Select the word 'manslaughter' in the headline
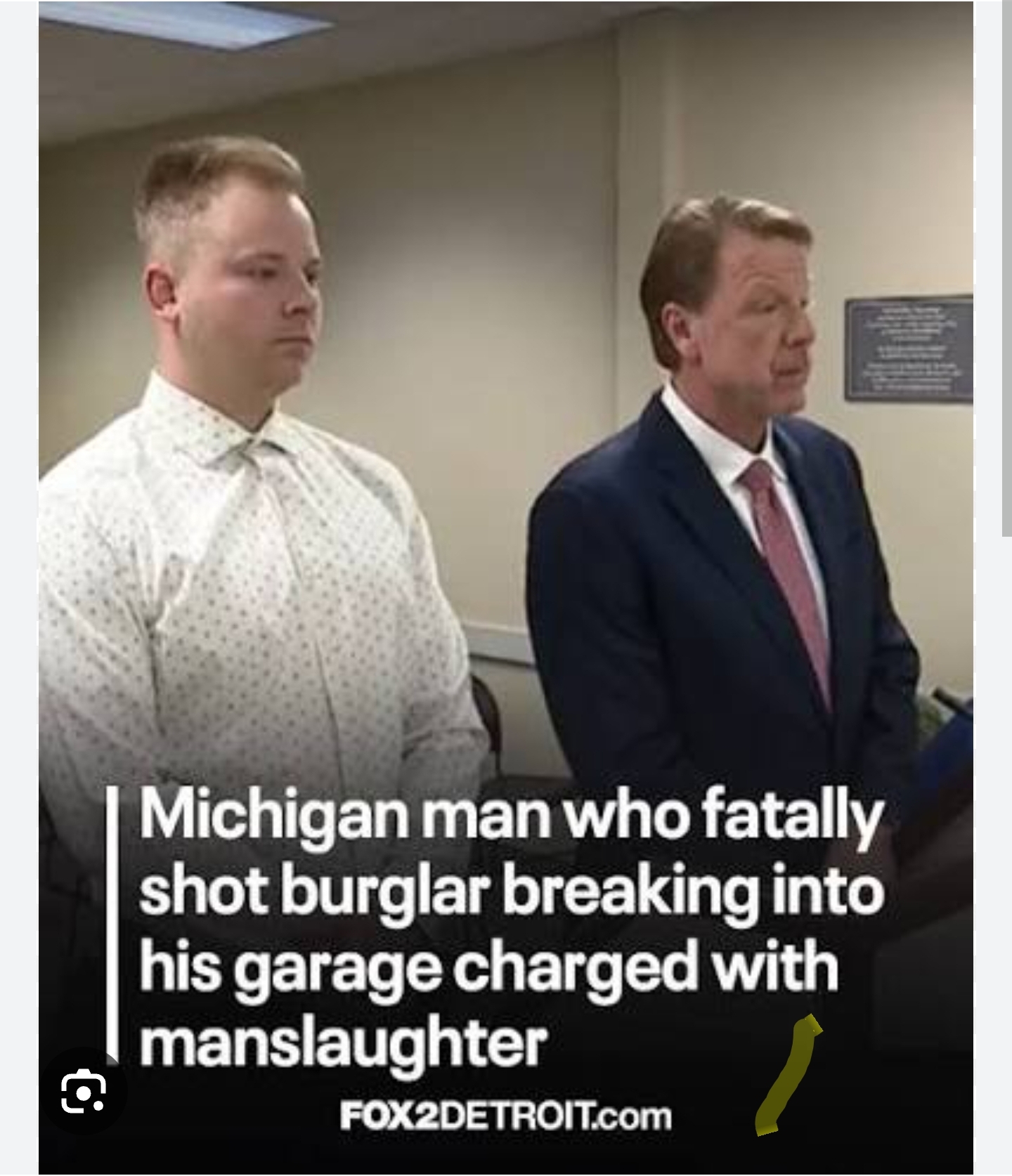 342,1042
